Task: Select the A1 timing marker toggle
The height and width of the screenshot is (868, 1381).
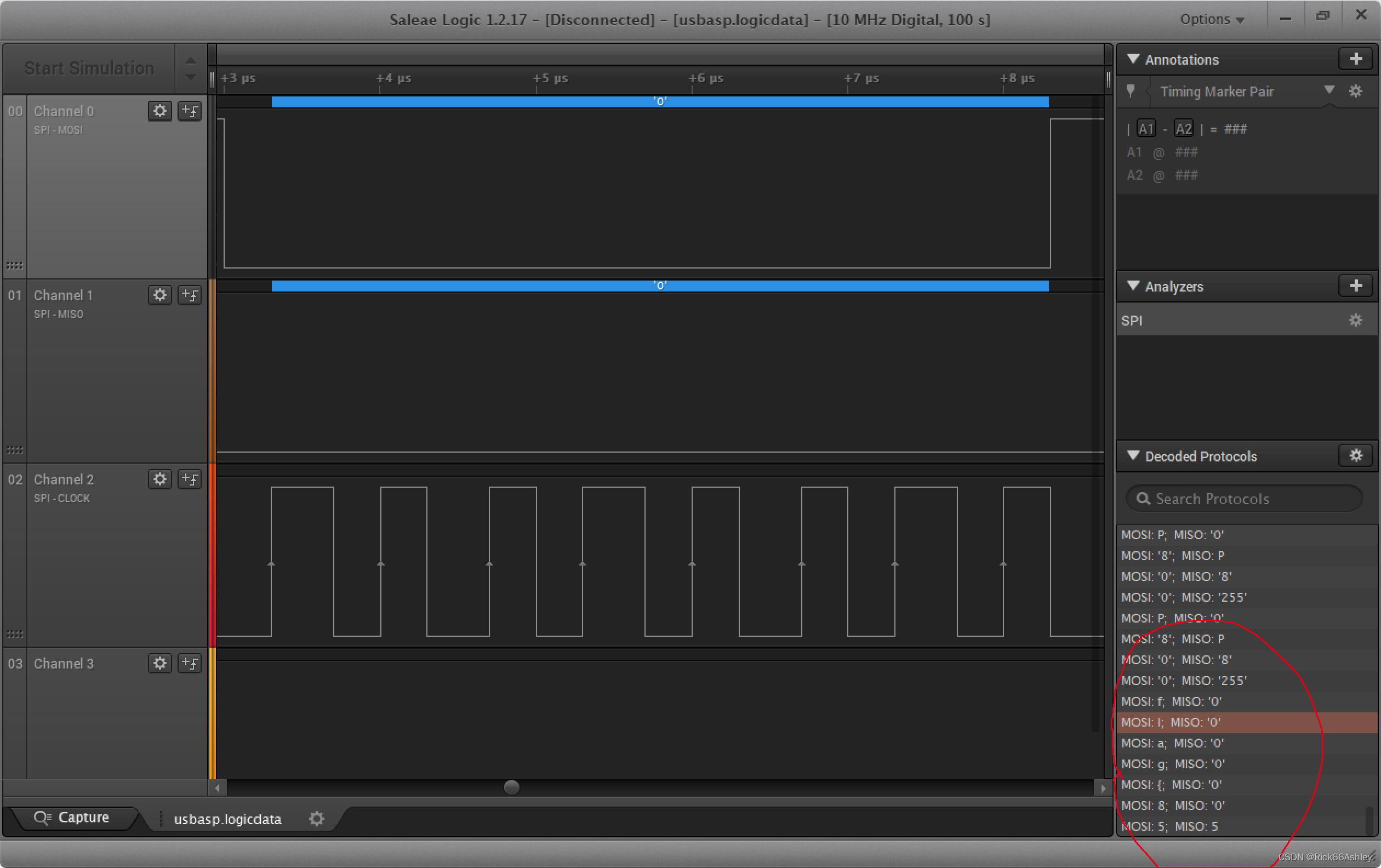Action: [1145, 129]
